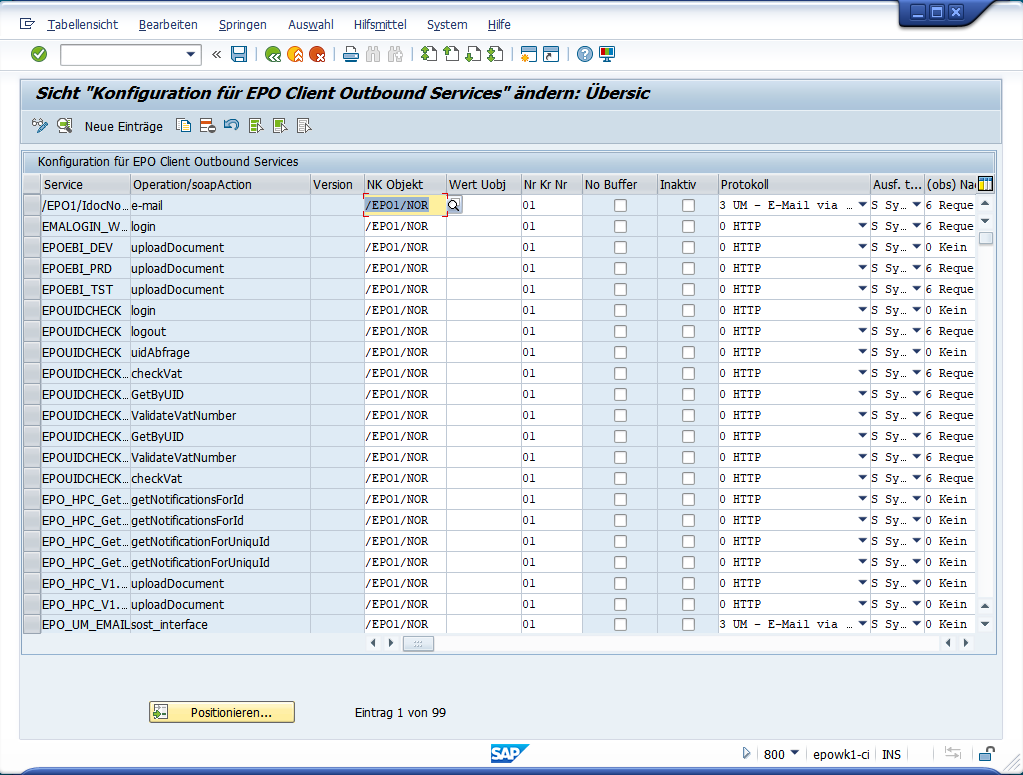Viewport: 1023px width, 775px height.
Task: Go to previous page icon
Action: [x=451, y=54]
